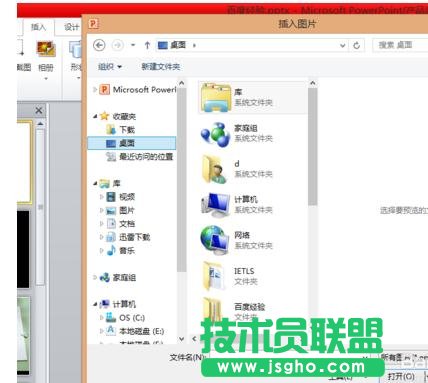
Task: Expand the address bar history dropdown
Action: click(342, 45)
